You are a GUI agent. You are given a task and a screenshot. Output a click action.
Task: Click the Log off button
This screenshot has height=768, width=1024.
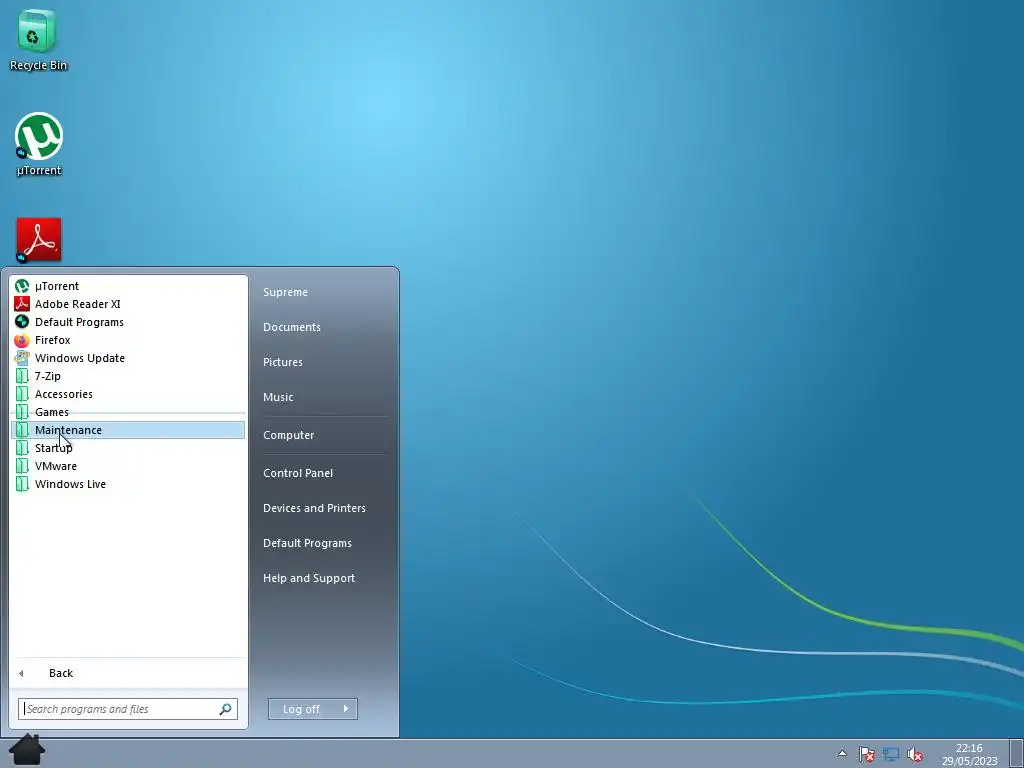click(302, 709)
